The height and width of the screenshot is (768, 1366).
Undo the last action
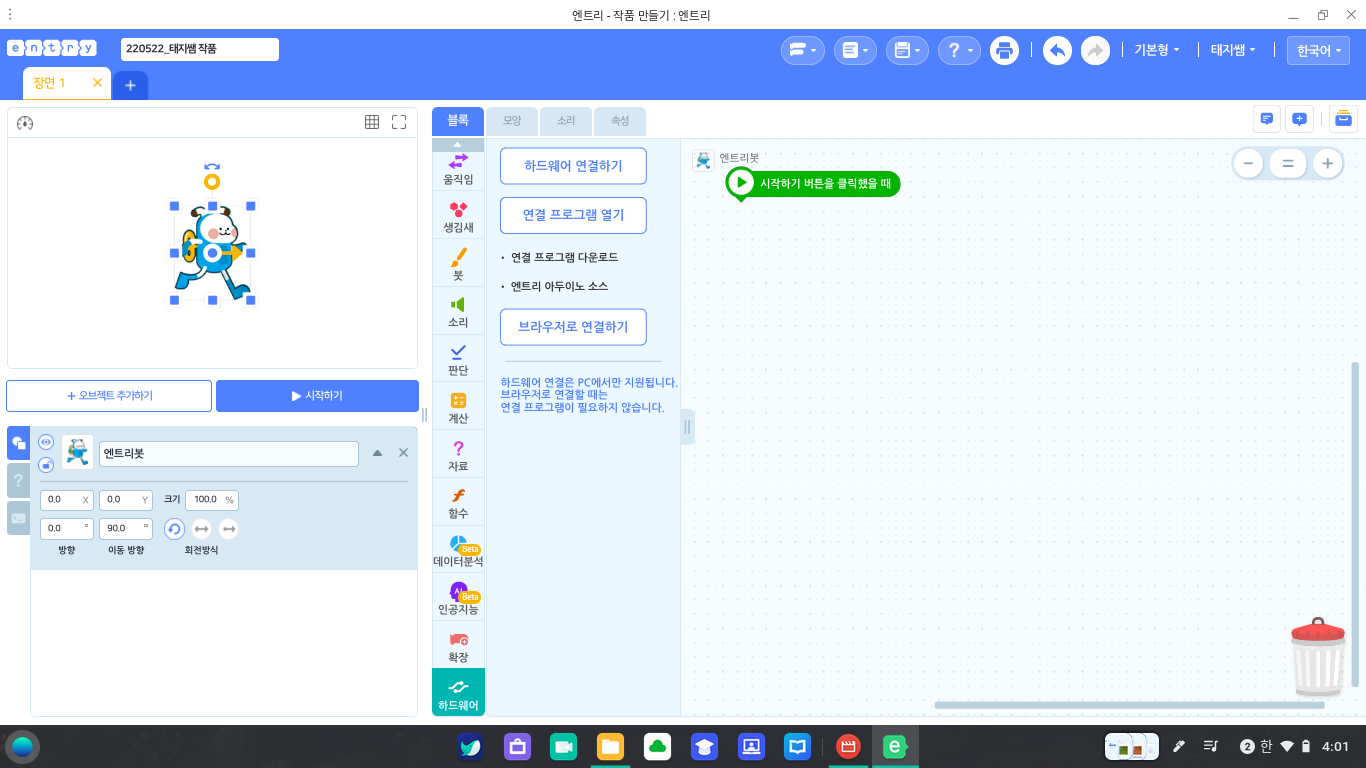pyautogui.click(x=1057, y=50)
